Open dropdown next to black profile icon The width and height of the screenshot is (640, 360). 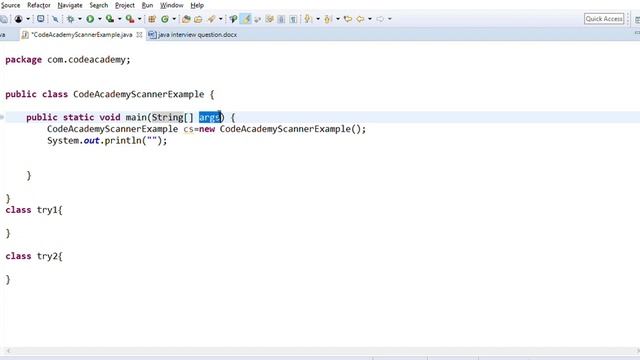click(x=28, y=19)
